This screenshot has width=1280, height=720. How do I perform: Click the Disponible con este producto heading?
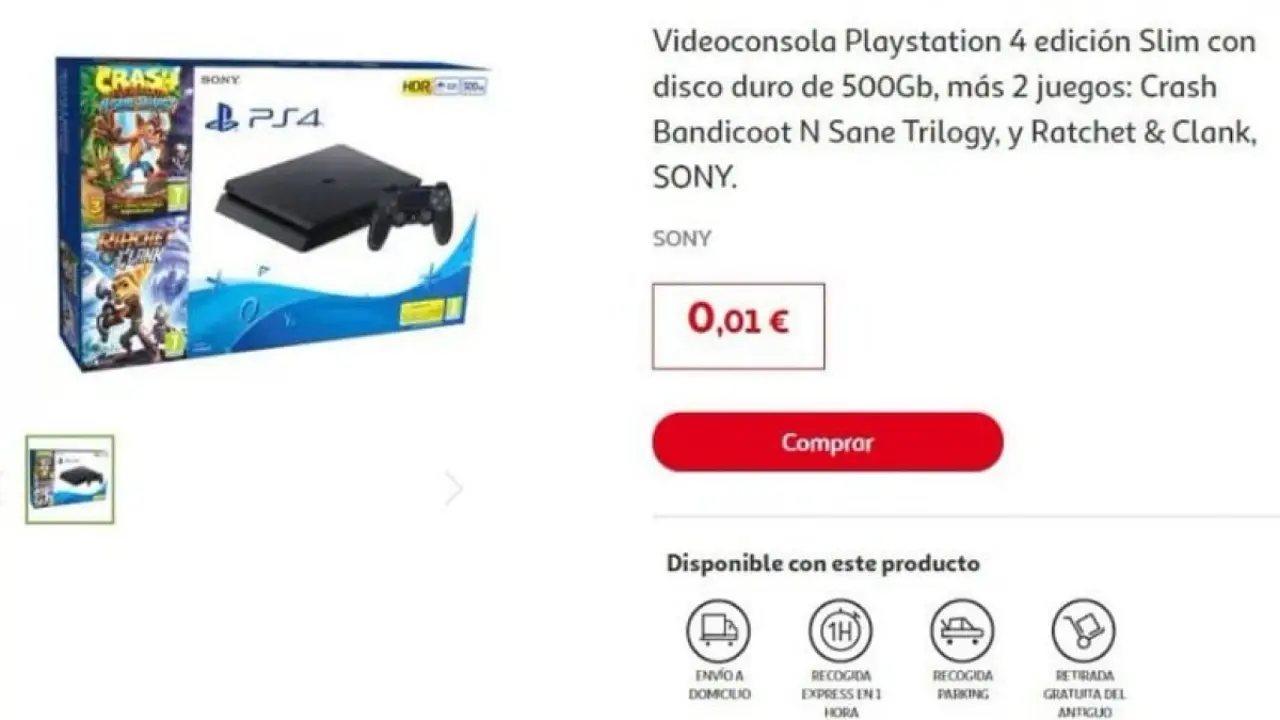823,563
